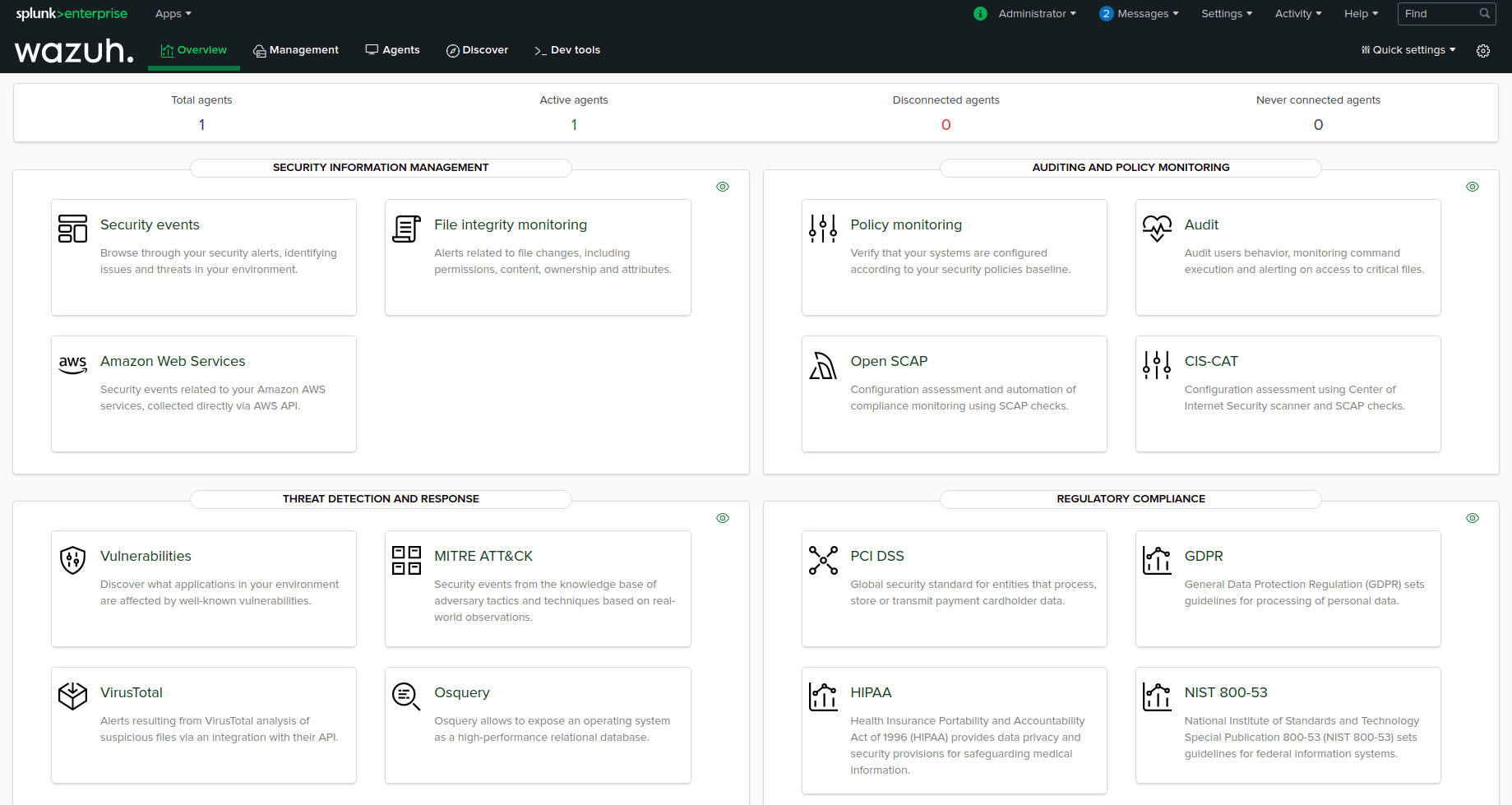1512x805 pixels.
Task: Open the GDPR title link
Action: pos(1204,556)
